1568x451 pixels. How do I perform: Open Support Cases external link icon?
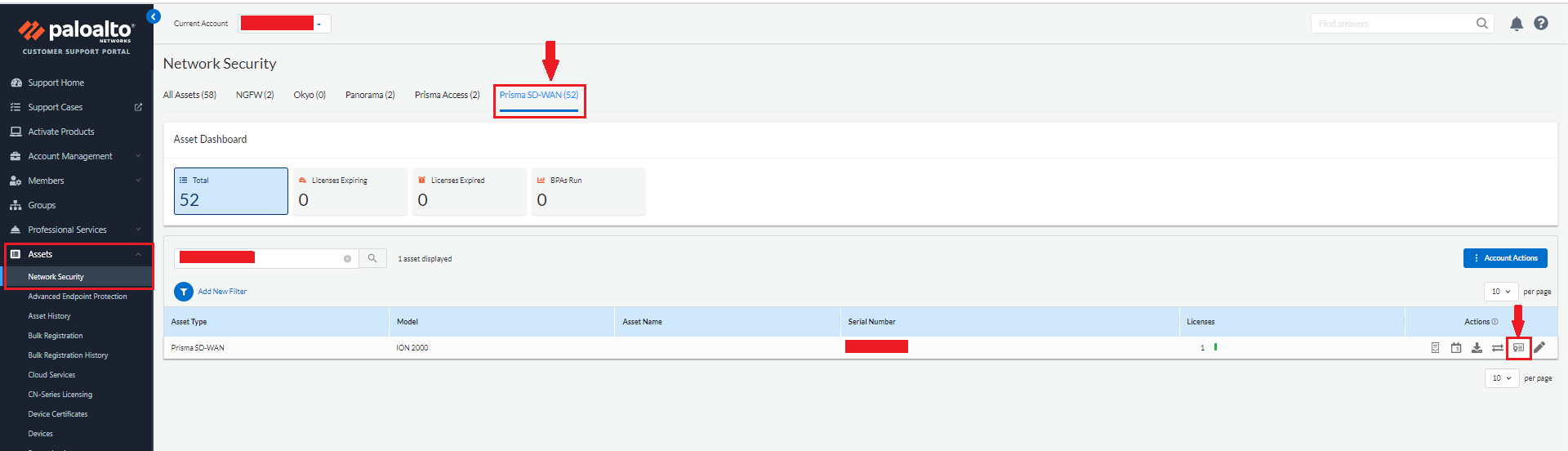138,107
